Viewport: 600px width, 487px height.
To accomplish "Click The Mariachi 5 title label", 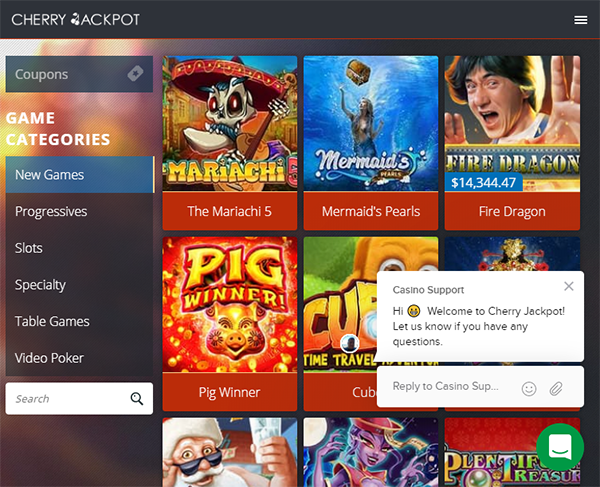I will (x=230, y=212).
